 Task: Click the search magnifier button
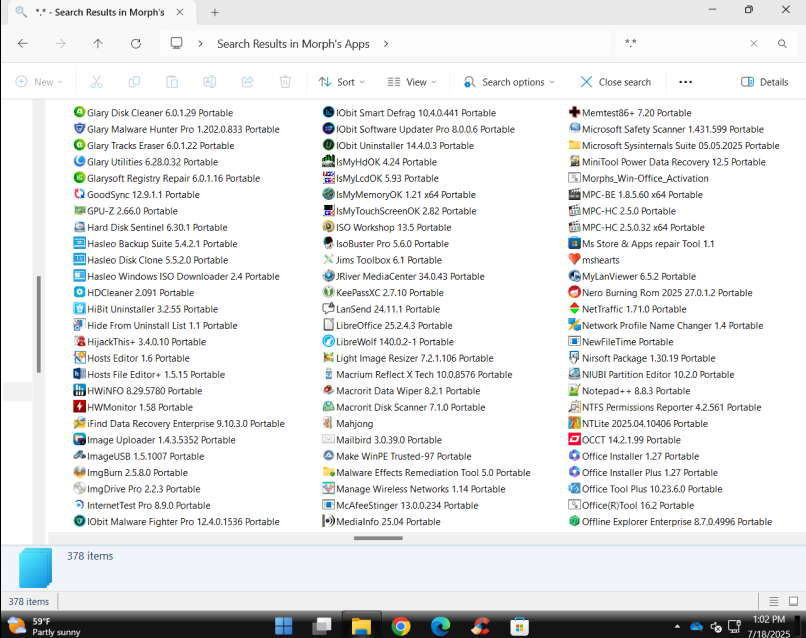pos(782,44)
